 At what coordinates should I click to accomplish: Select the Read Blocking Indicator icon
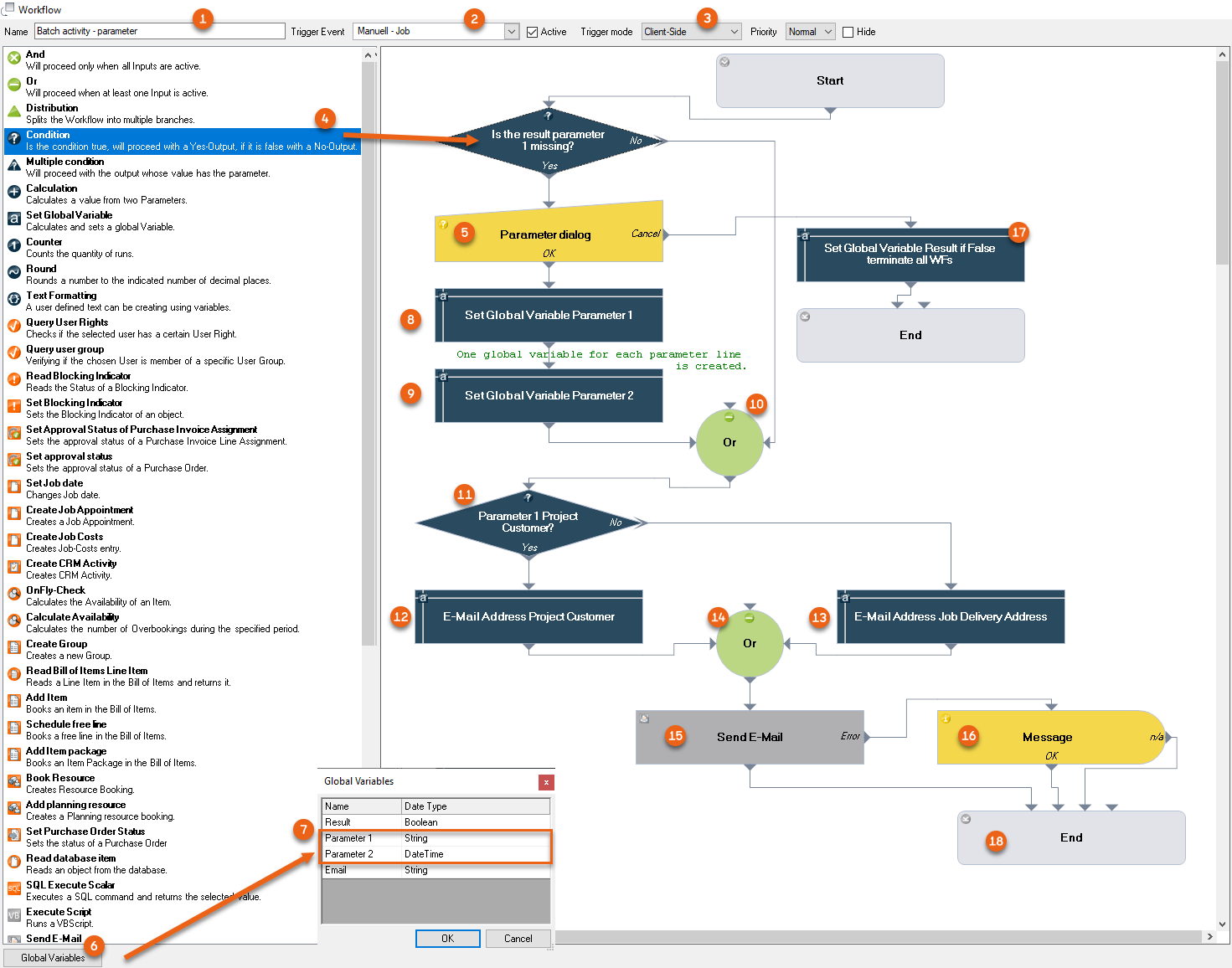click(x=14, y=379)
